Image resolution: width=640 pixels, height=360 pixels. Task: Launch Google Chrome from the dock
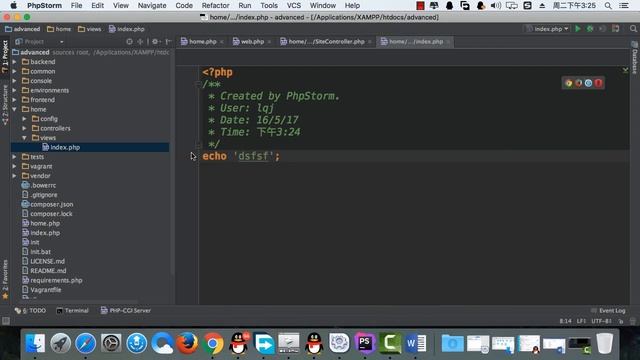click(213, 343)
